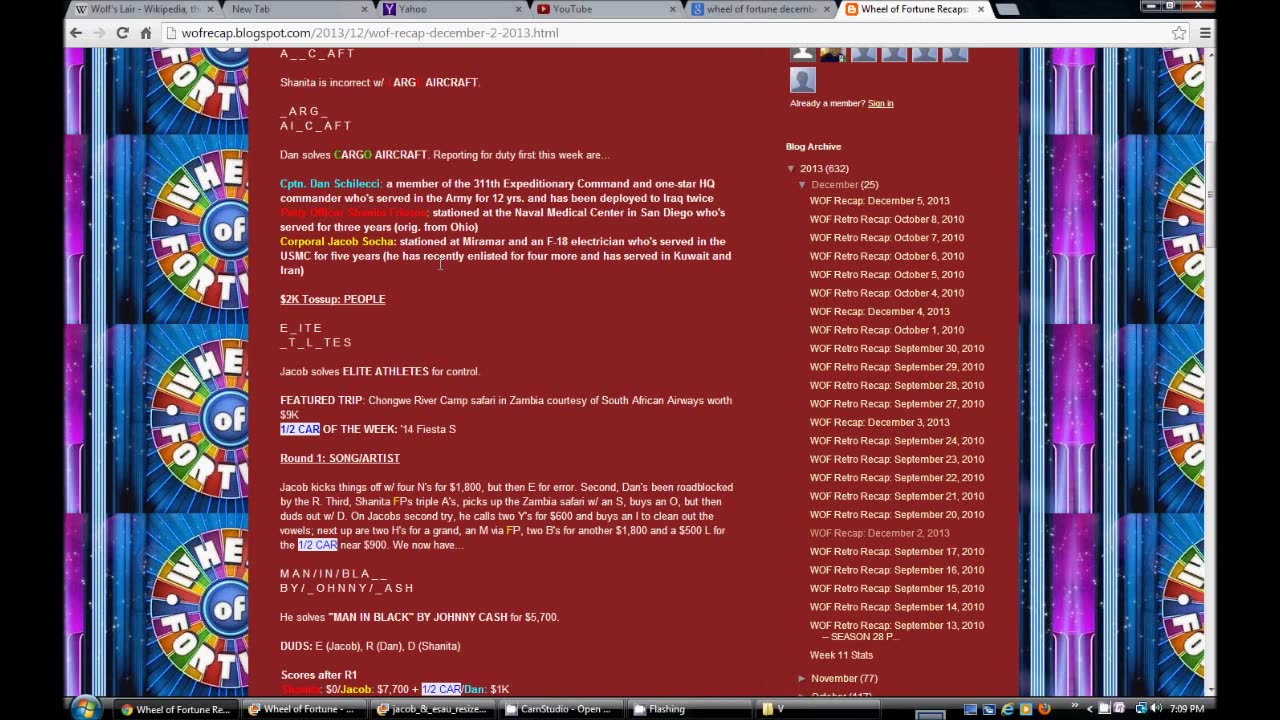This screenshot has width=1280, height=720.
Task: Click the taskbar clock showing 7:09 PM
Action: pyautogui.click(x=1186, y=709)
